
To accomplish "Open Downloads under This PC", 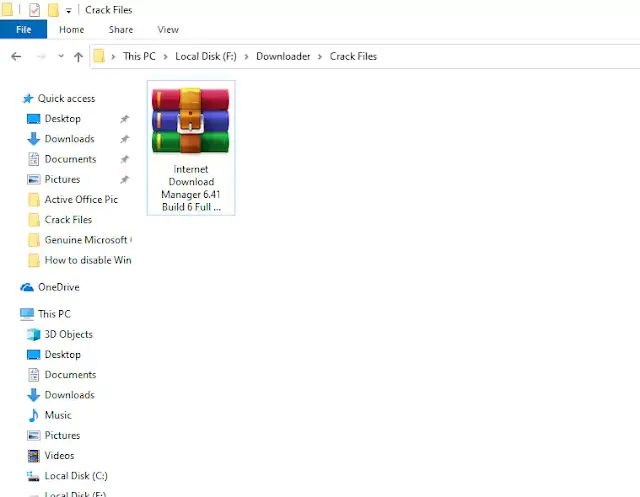I will [69, 395].
